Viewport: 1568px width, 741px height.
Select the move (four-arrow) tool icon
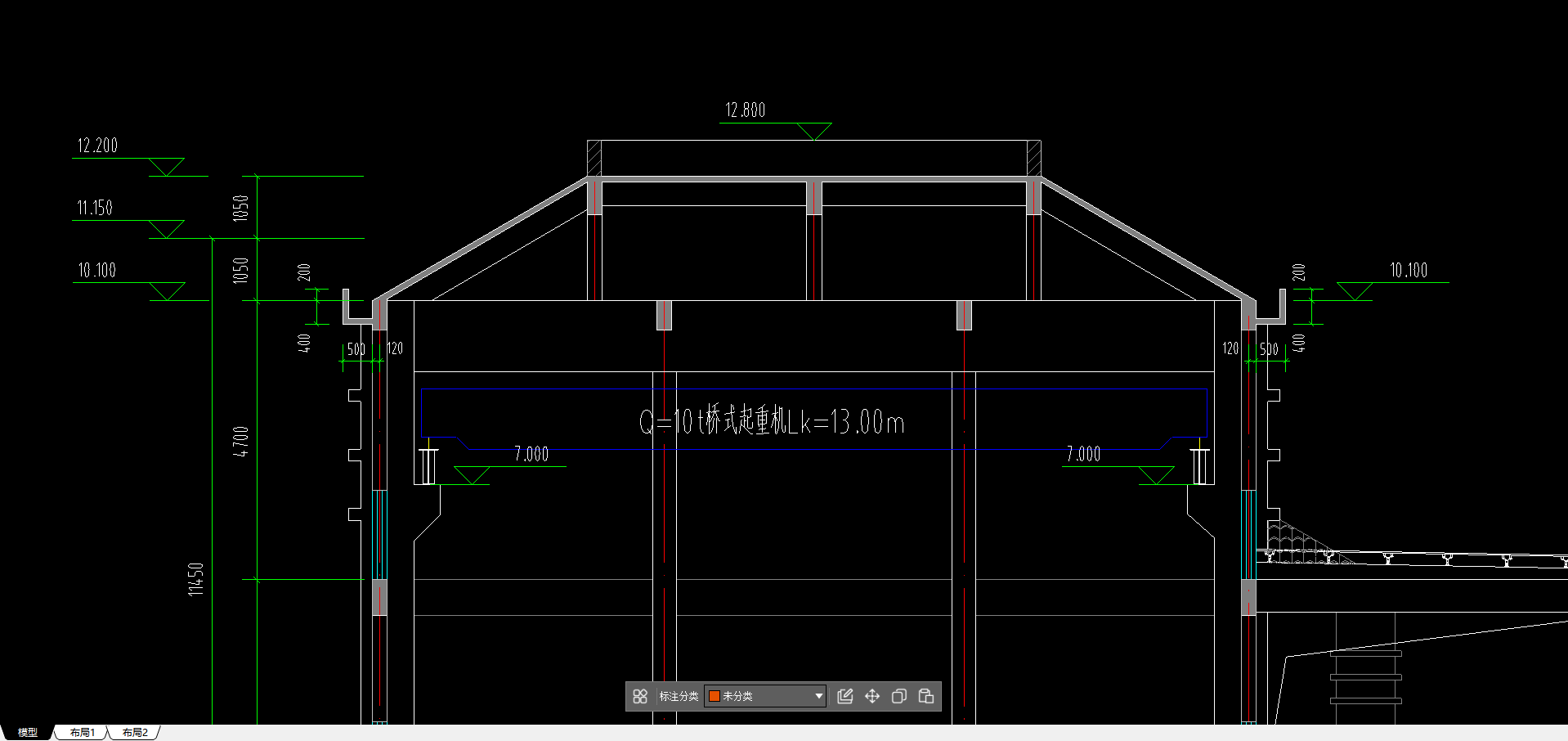[872, 696]
